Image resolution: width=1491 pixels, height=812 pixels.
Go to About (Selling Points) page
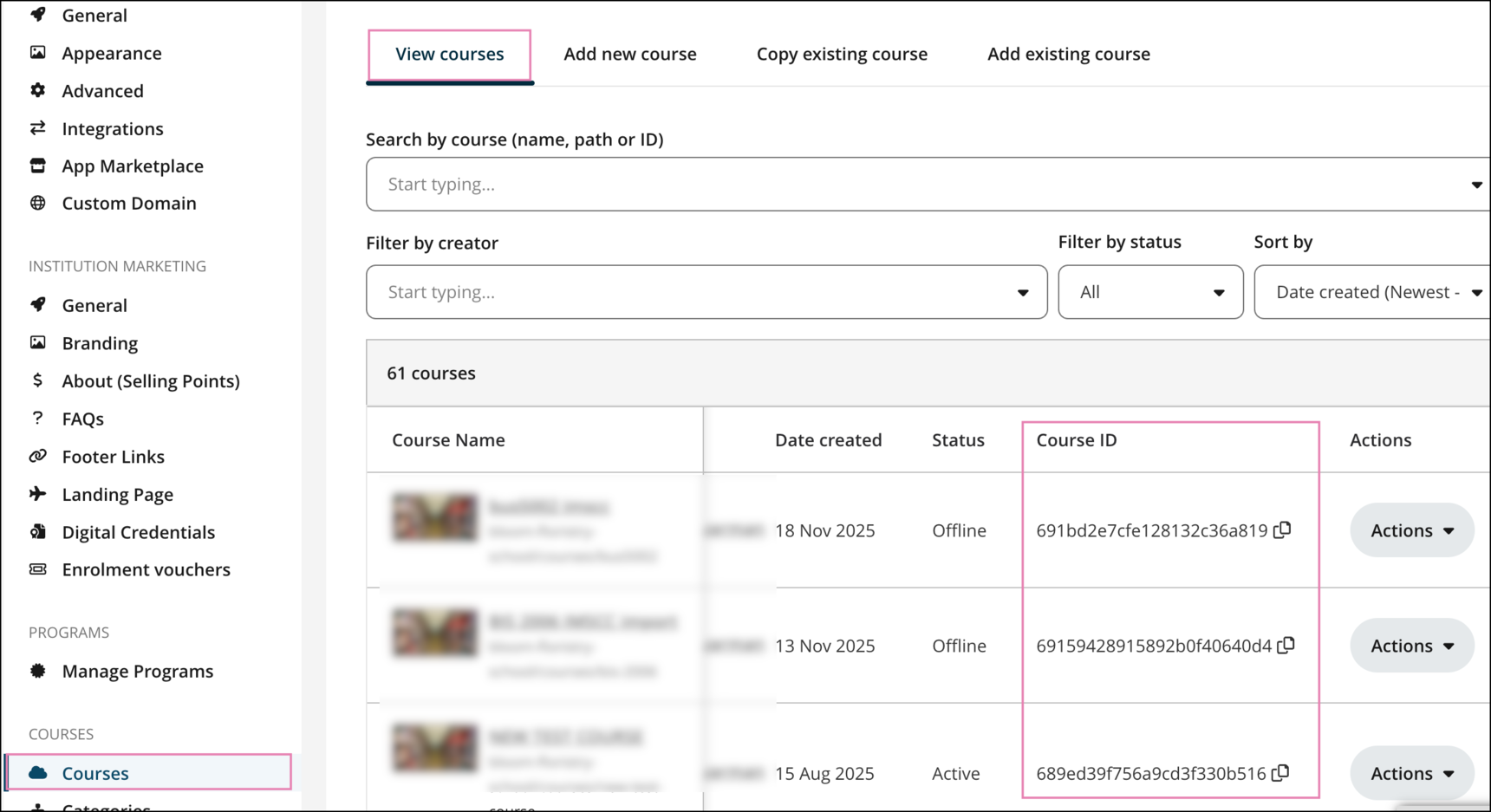click(x=151, y=381)
